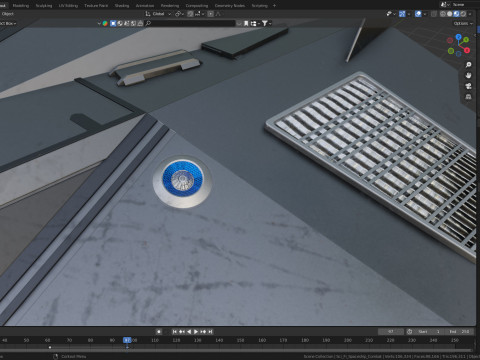Click the Start frame field
Screen dimensions: 480x360
[x=429, y=332]
